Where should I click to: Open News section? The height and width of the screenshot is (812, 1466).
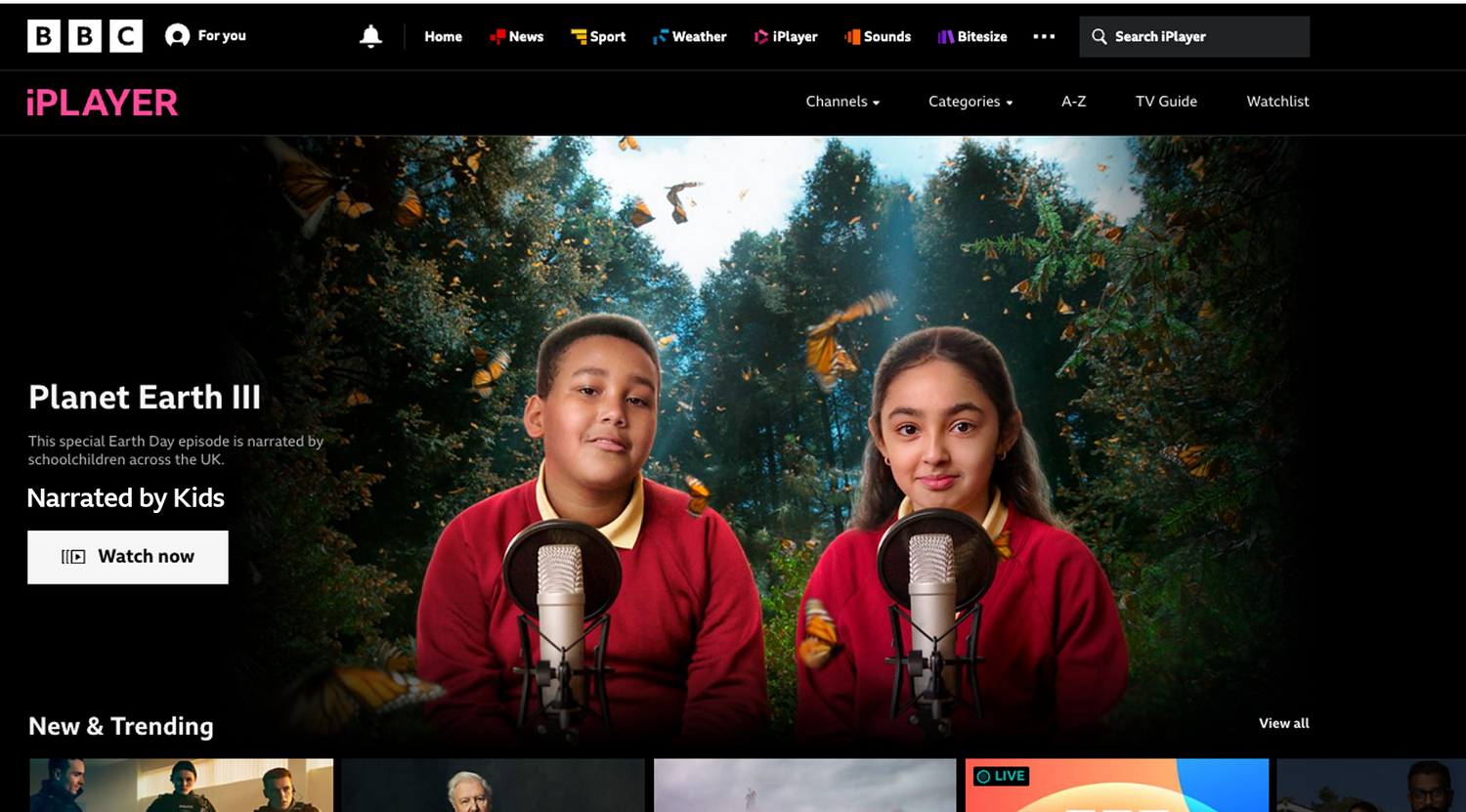click(x=526, y=36)
